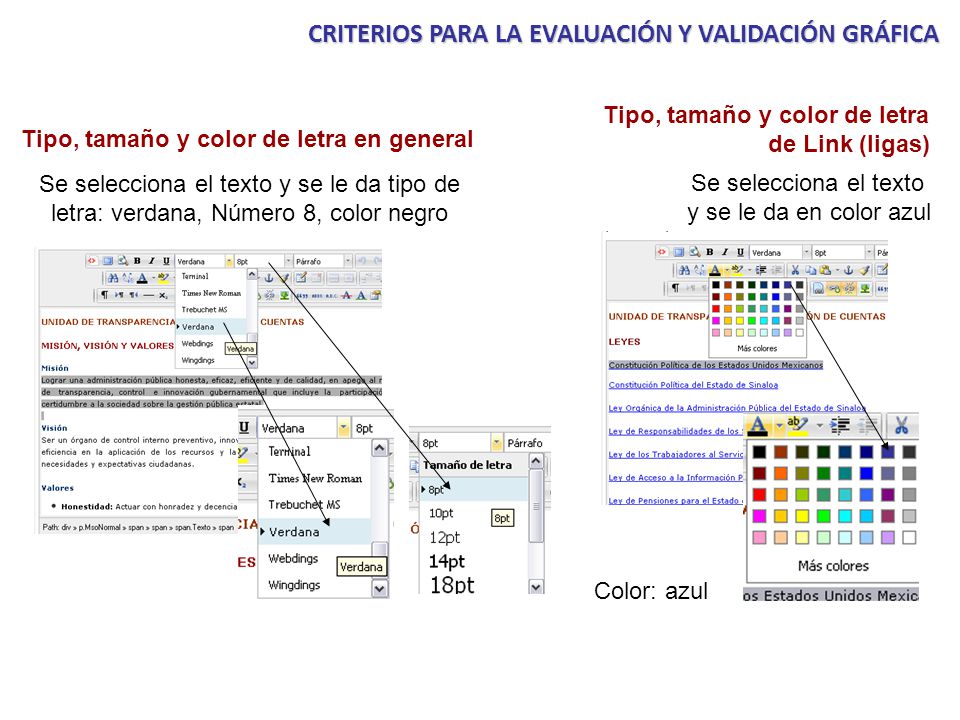
Task: Click the font color A icon in the Misión editor
Action: [x=142, y=278]
